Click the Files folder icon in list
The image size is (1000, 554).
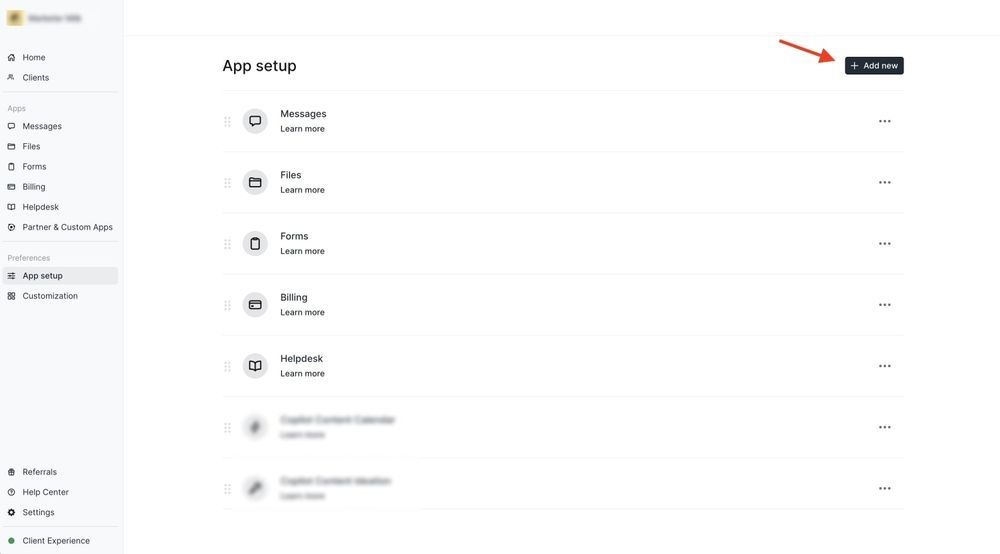click(x=255, y=182)
